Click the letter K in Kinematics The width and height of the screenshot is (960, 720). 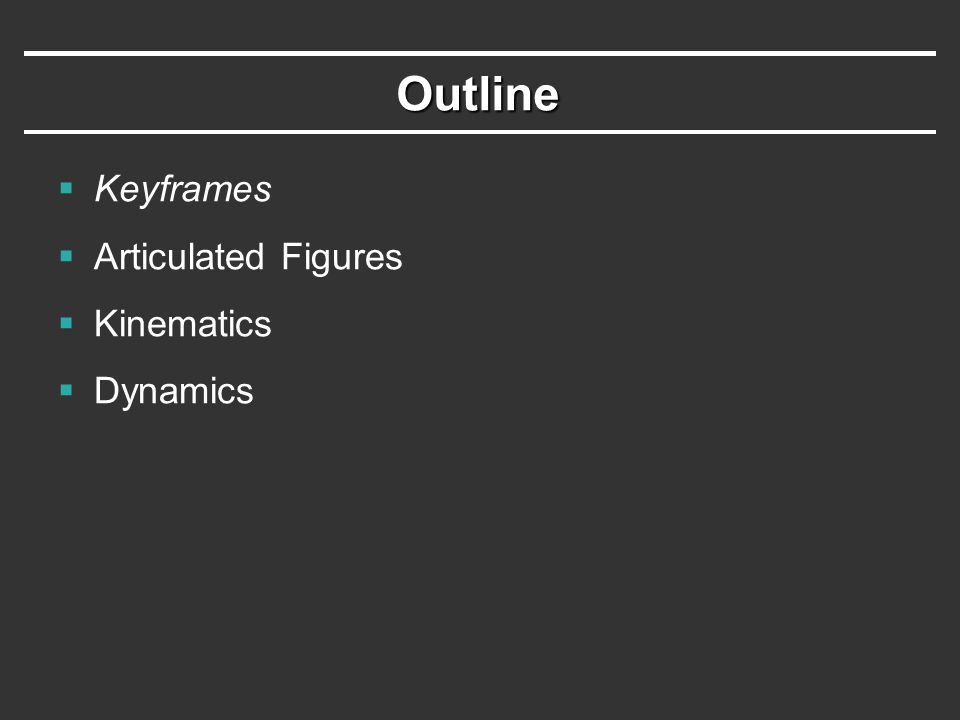tap(105, 323)
